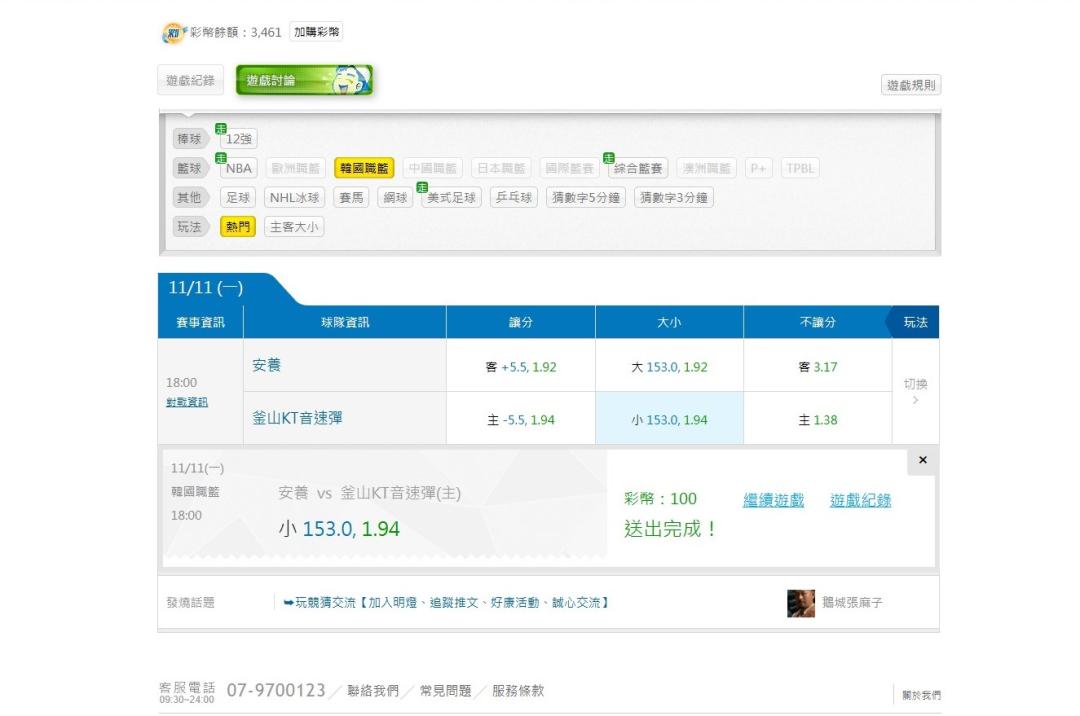Select the 猜數字5分鐘 game
Image resolution: width=1080 pixels, height=716 pixels.
tap(586, 198)
